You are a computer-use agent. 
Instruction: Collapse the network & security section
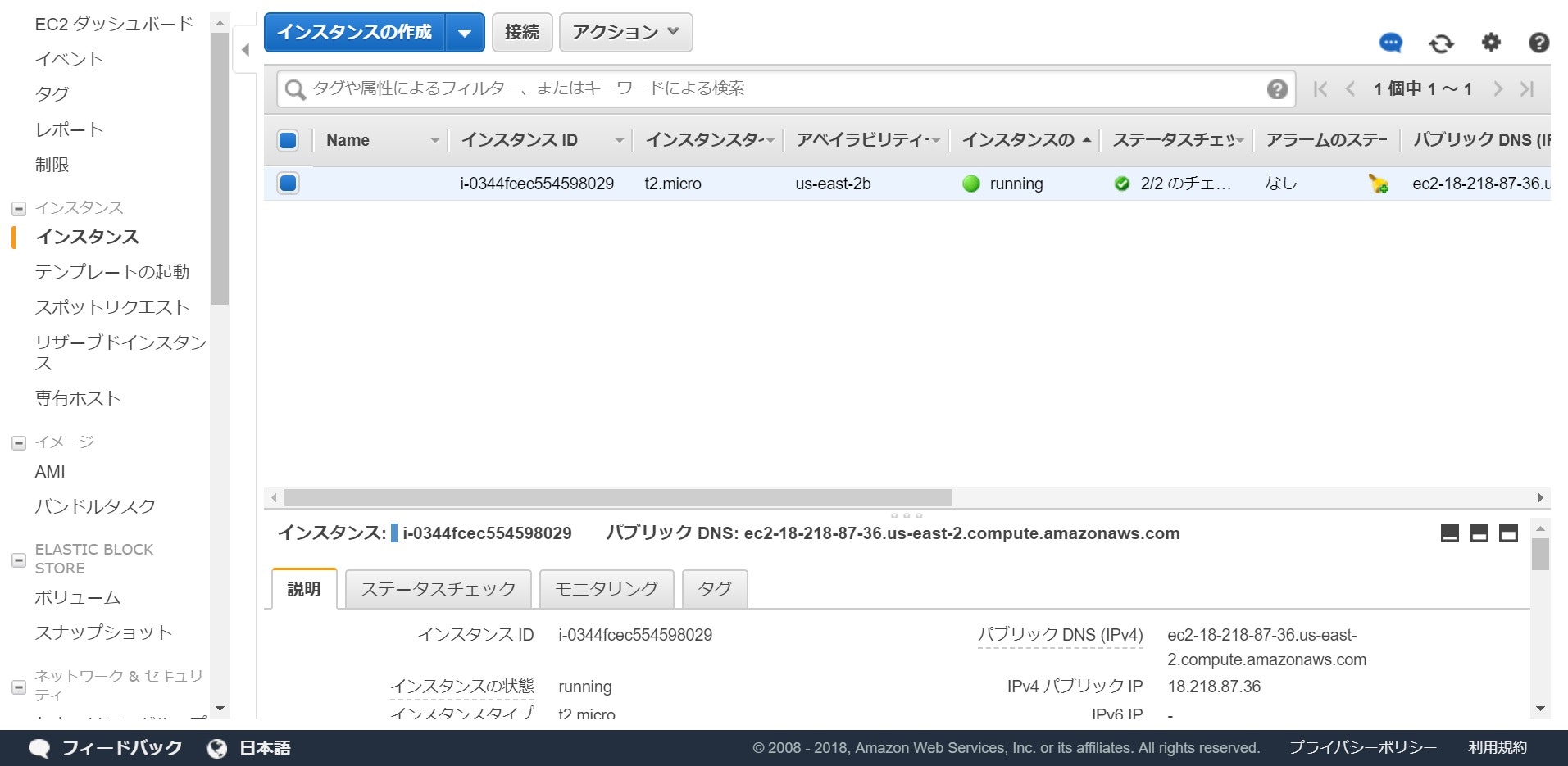(19, 687)
